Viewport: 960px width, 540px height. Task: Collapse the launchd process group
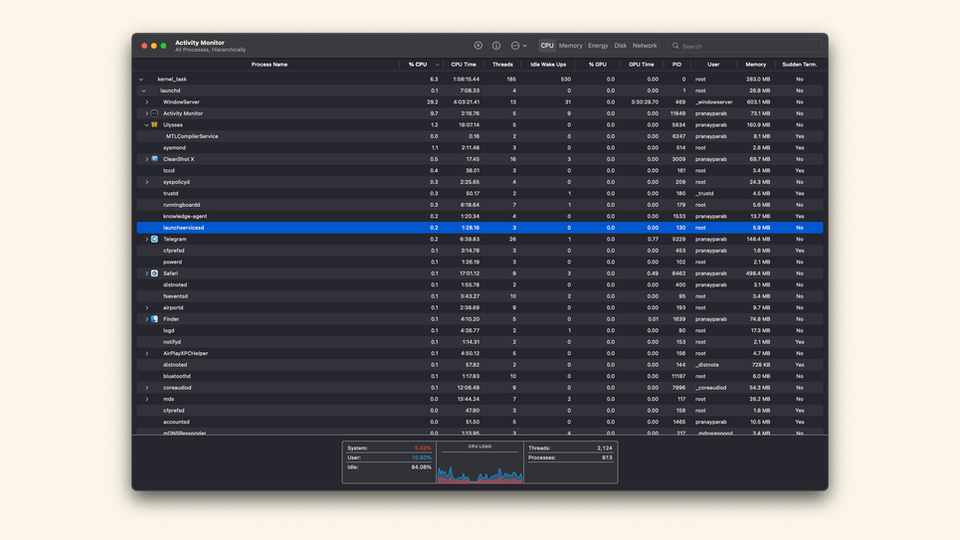(144, 91)
